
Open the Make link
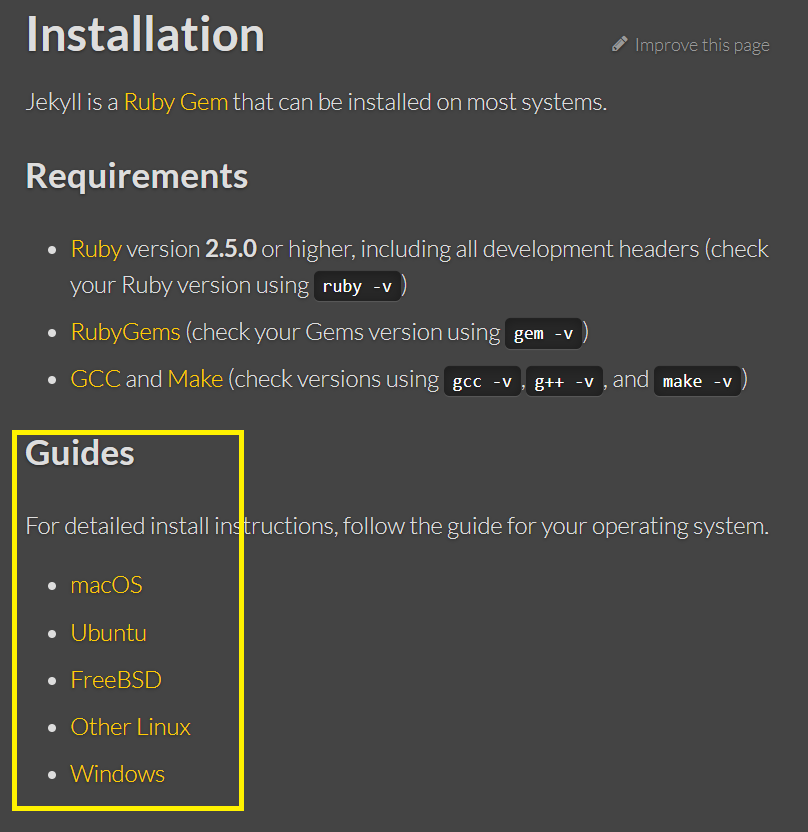195,379
